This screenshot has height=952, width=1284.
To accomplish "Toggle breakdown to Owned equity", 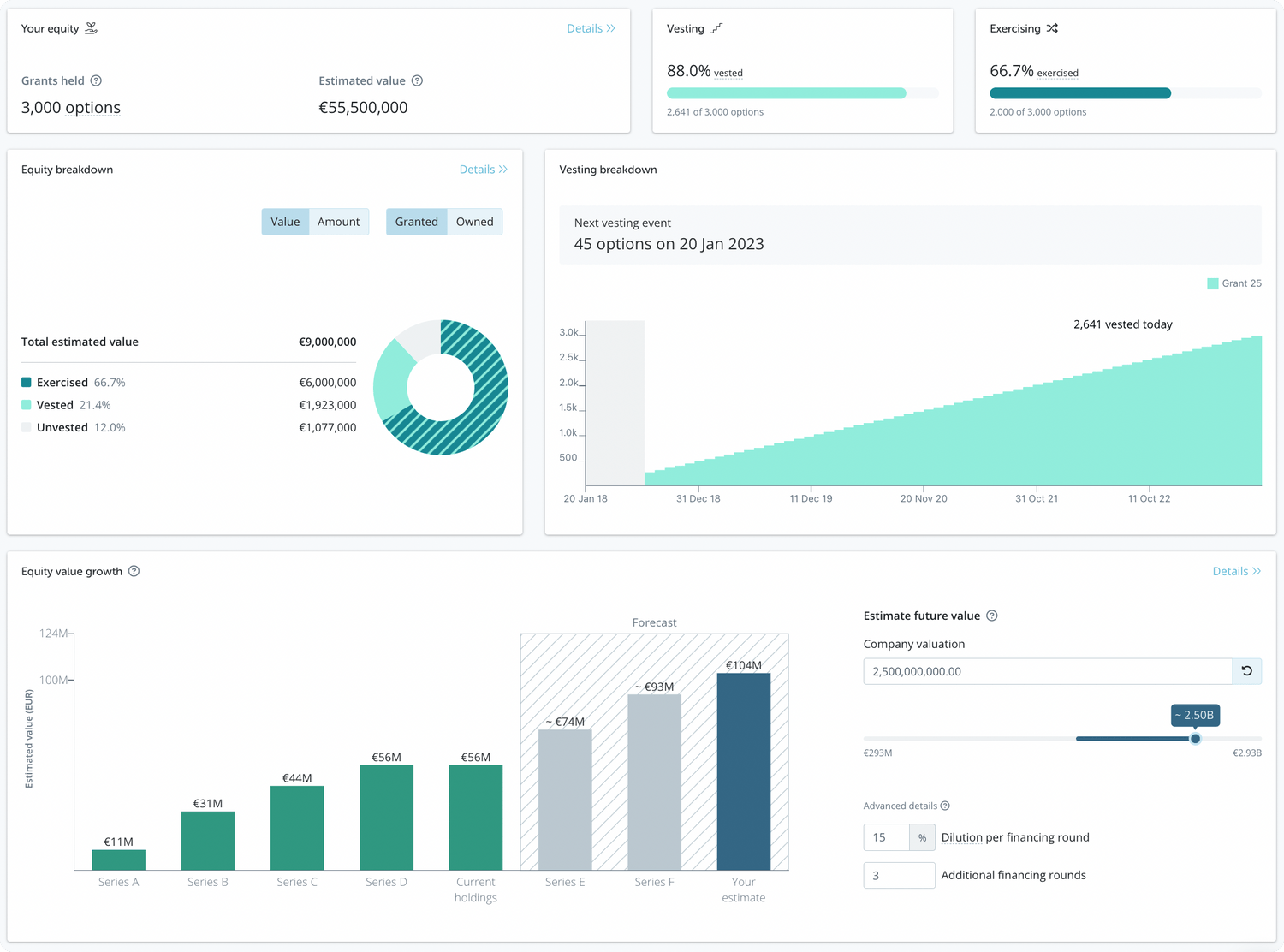I will point(474,222).
